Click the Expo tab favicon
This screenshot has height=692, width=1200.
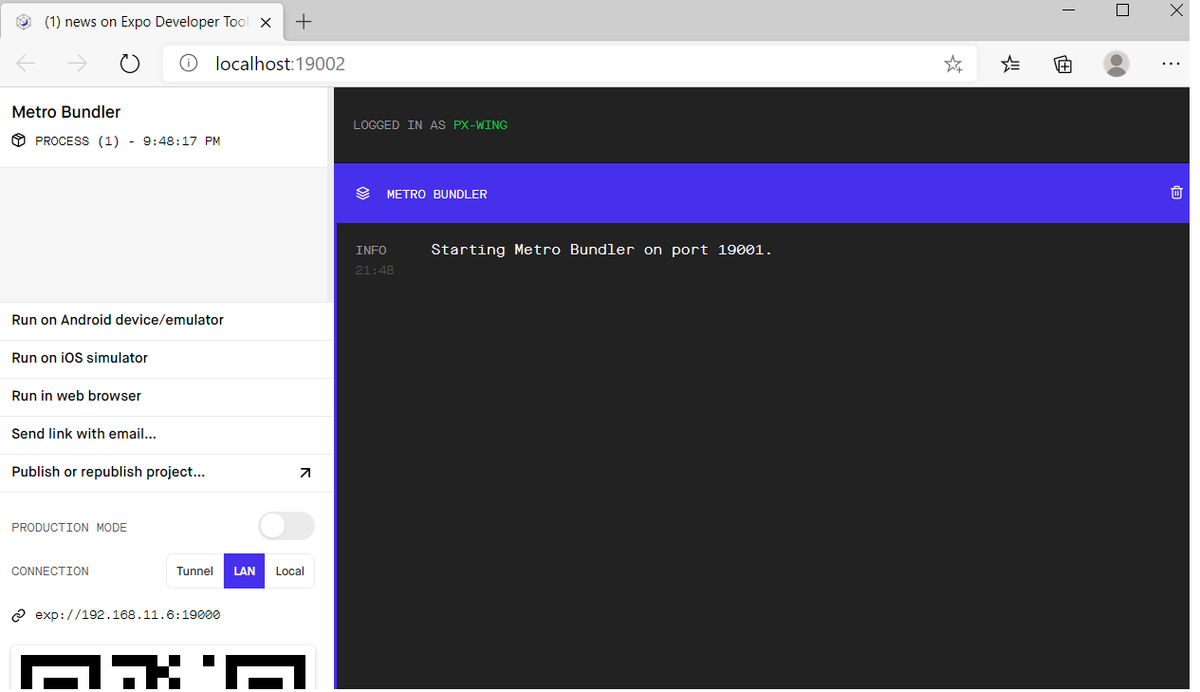24,22
